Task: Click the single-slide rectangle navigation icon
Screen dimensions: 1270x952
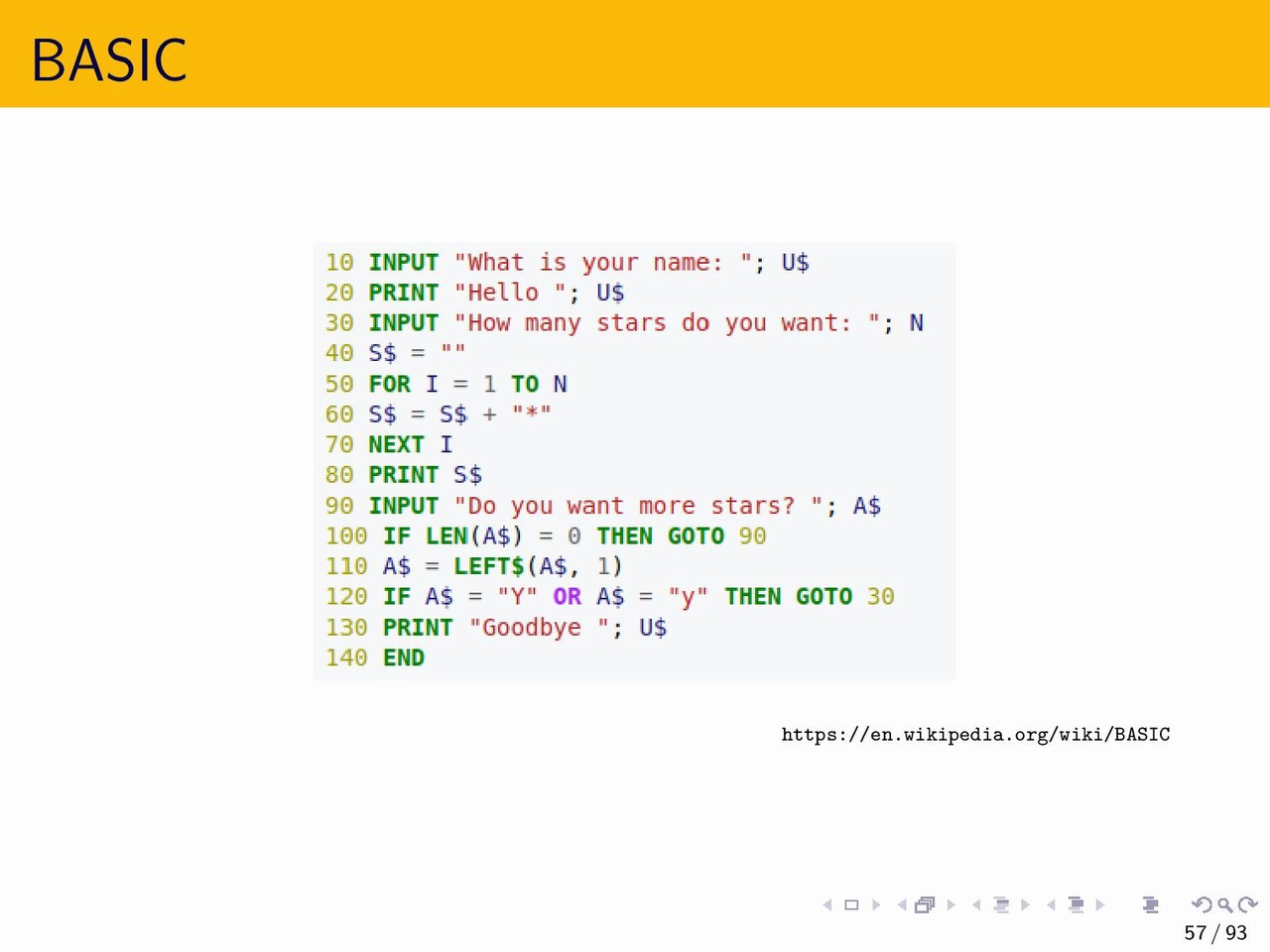Action: 851,904
